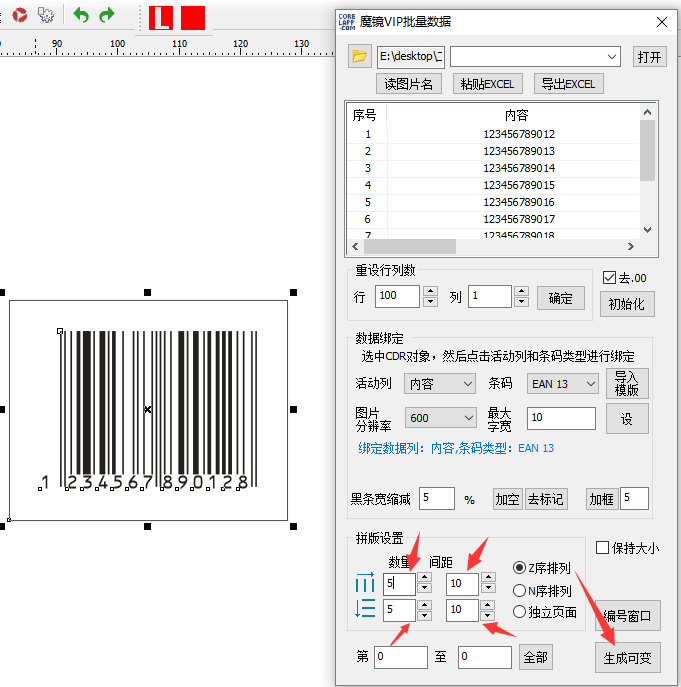Click the 加框 value field
Screen dimensions: 681x687
[634, 498]
